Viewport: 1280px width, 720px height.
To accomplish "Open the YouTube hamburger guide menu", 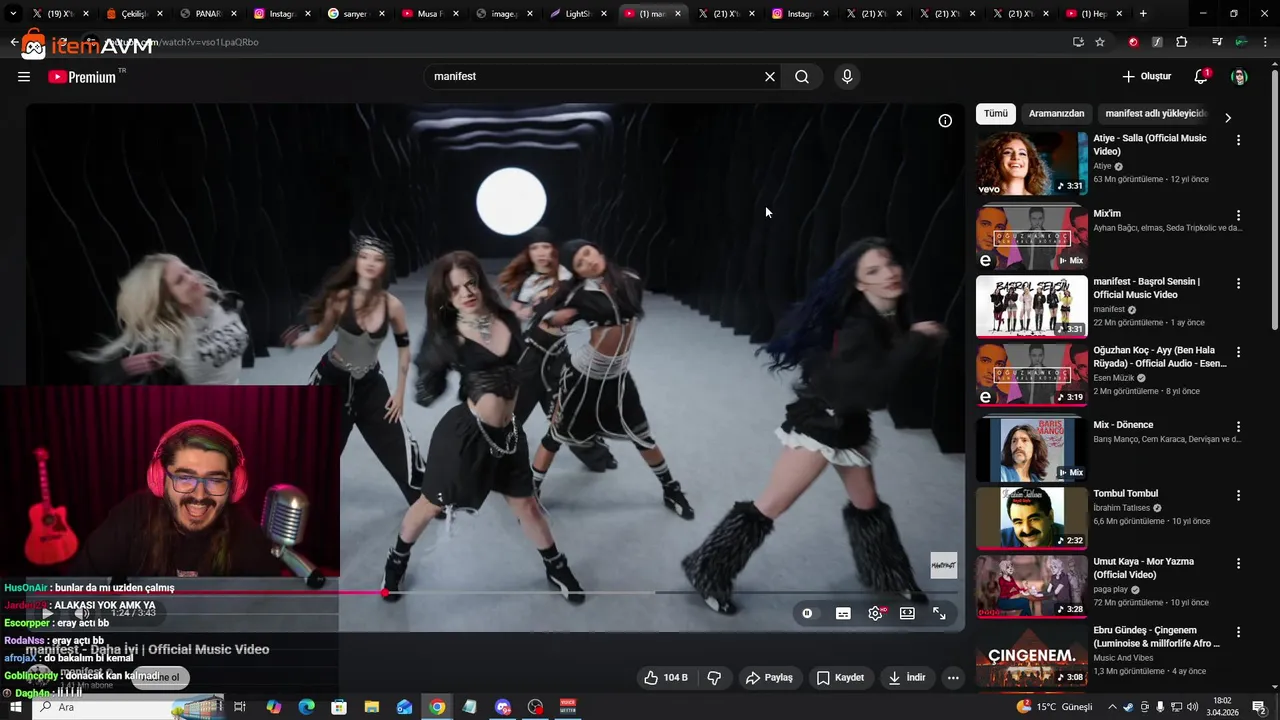I will point(24,77).
